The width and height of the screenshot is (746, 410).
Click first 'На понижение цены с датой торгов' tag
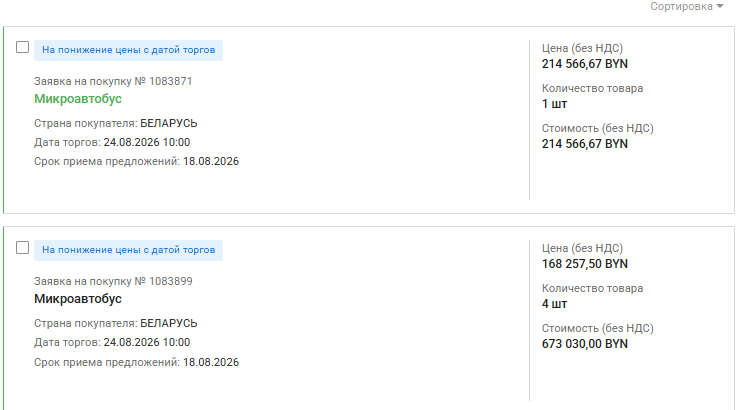(128, 50)
